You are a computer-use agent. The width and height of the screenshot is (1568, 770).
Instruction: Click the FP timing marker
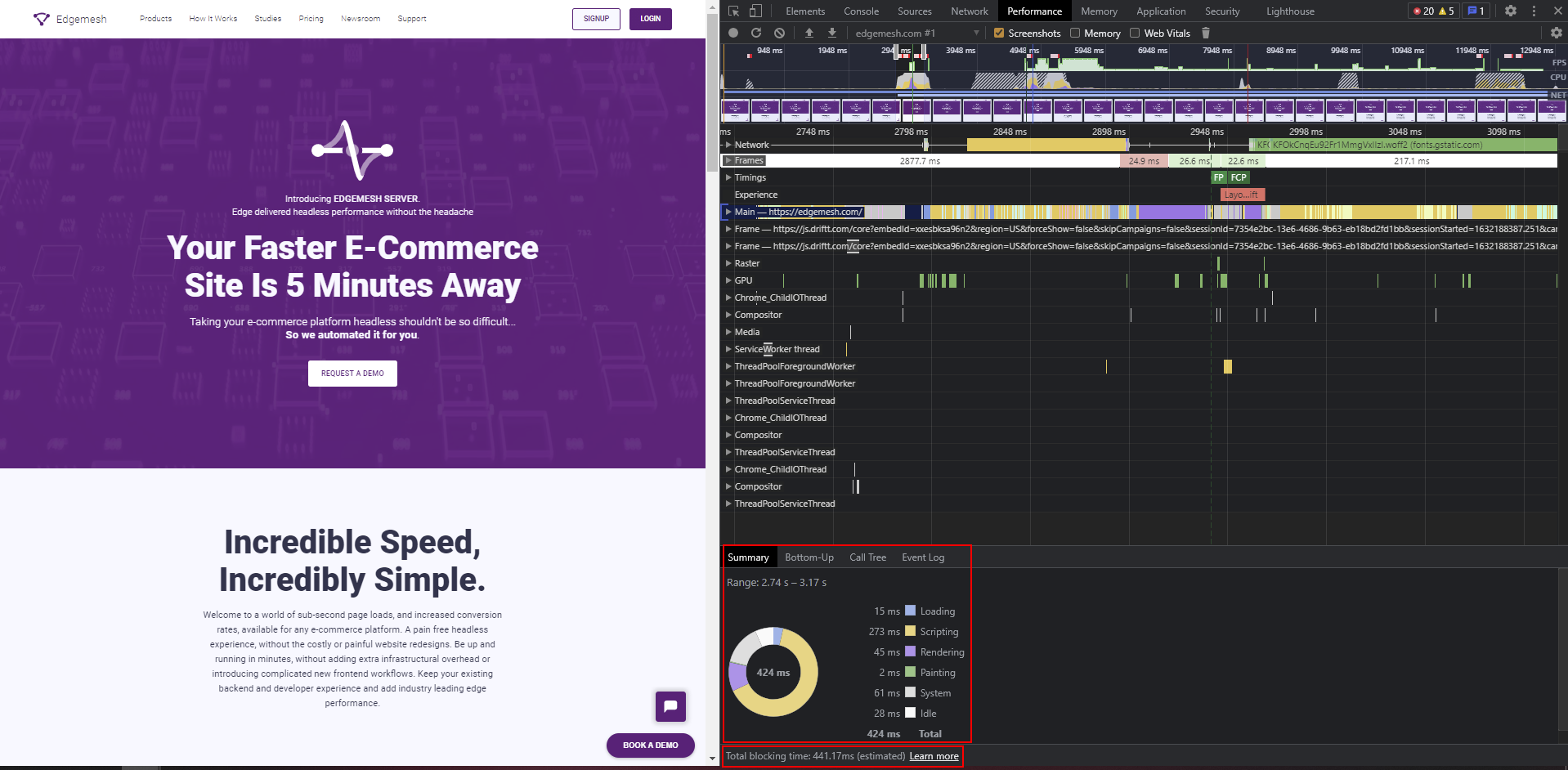point(1219,177)
